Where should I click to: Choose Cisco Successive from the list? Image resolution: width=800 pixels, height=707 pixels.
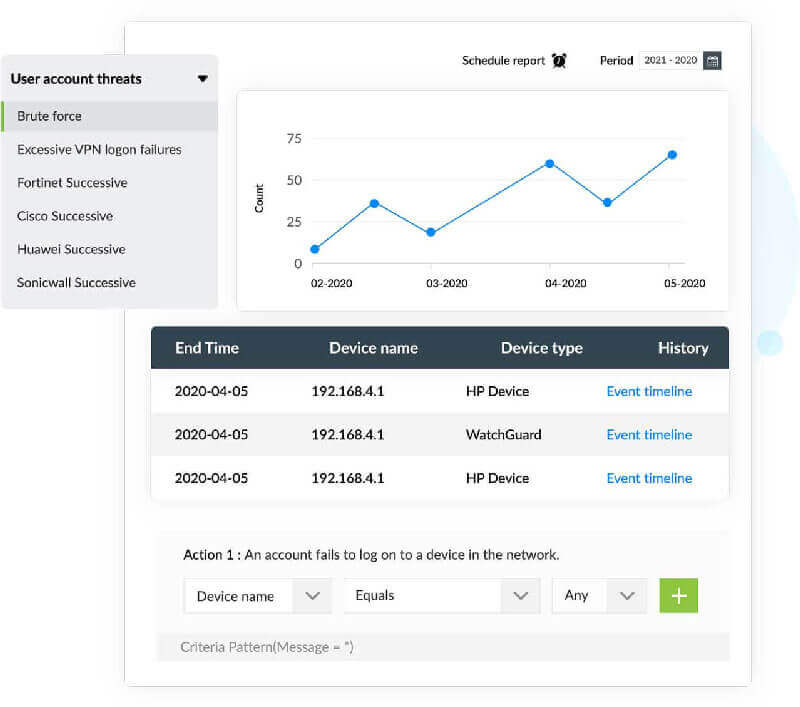[x=65, y=216]
